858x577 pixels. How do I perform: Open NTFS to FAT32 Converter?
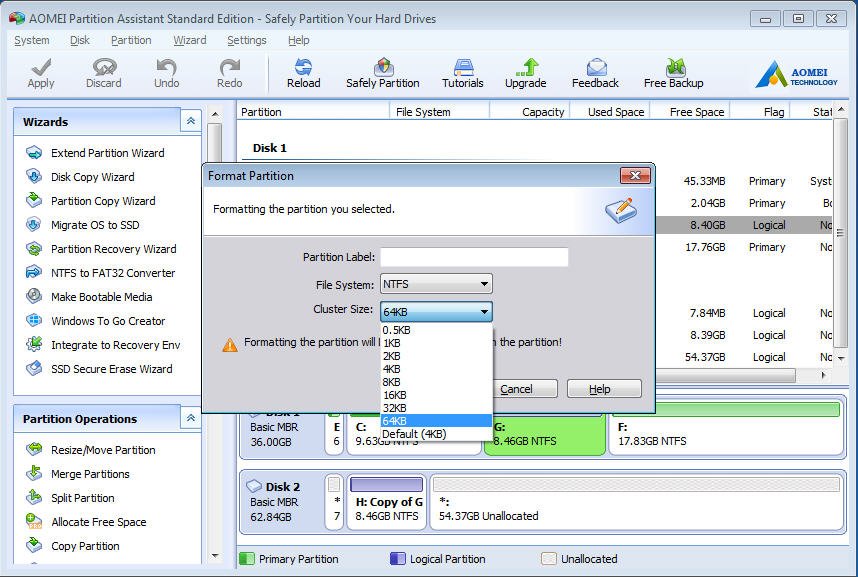tap(101, 273)
